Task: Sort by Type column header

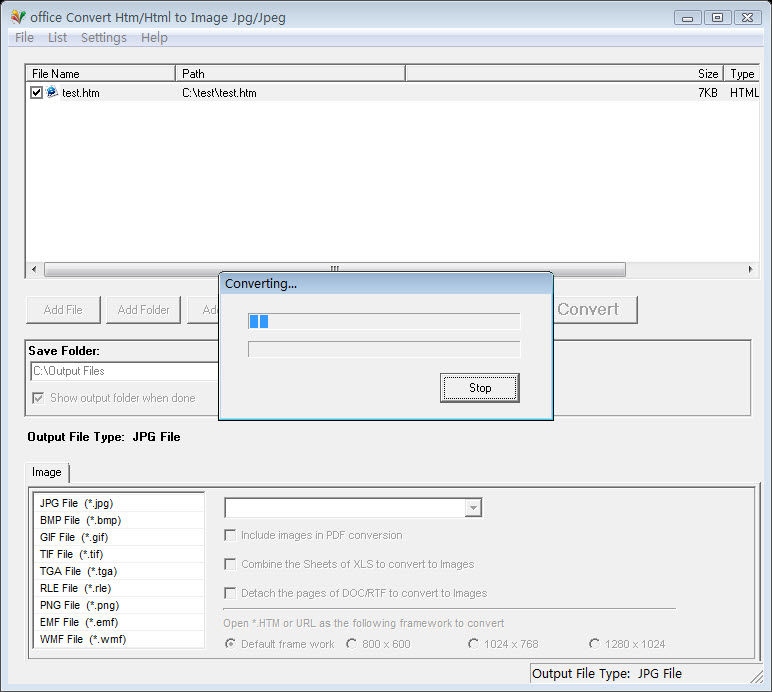Action: coord(742,73)
